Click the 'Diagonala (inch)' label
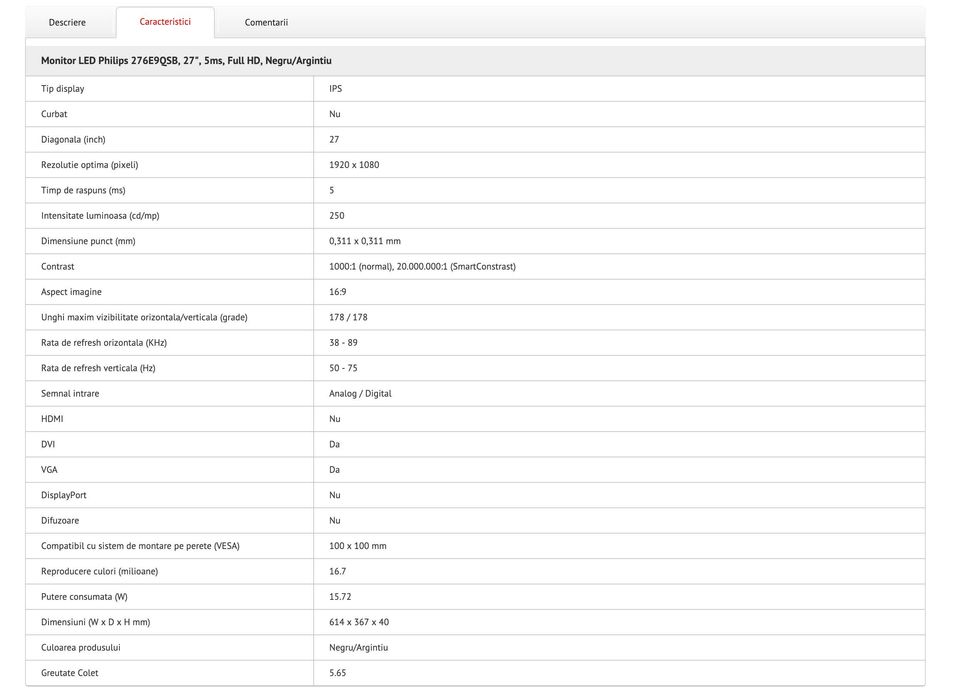The height and width of the screenshot is (700, 953). 73,140
